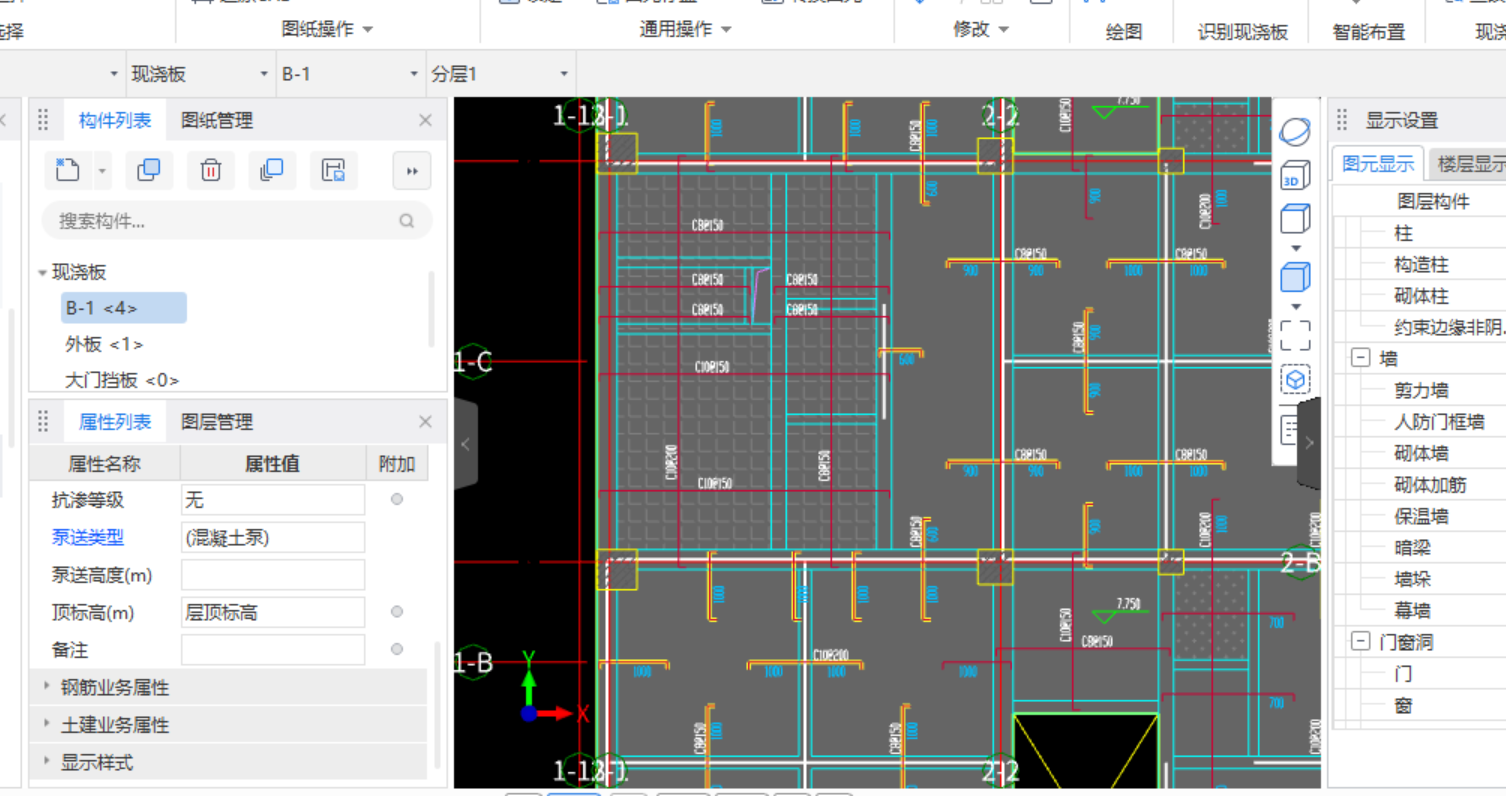Select the 构造柱 layer row
Screen dimensions: 1506x796
[1420, 265]
